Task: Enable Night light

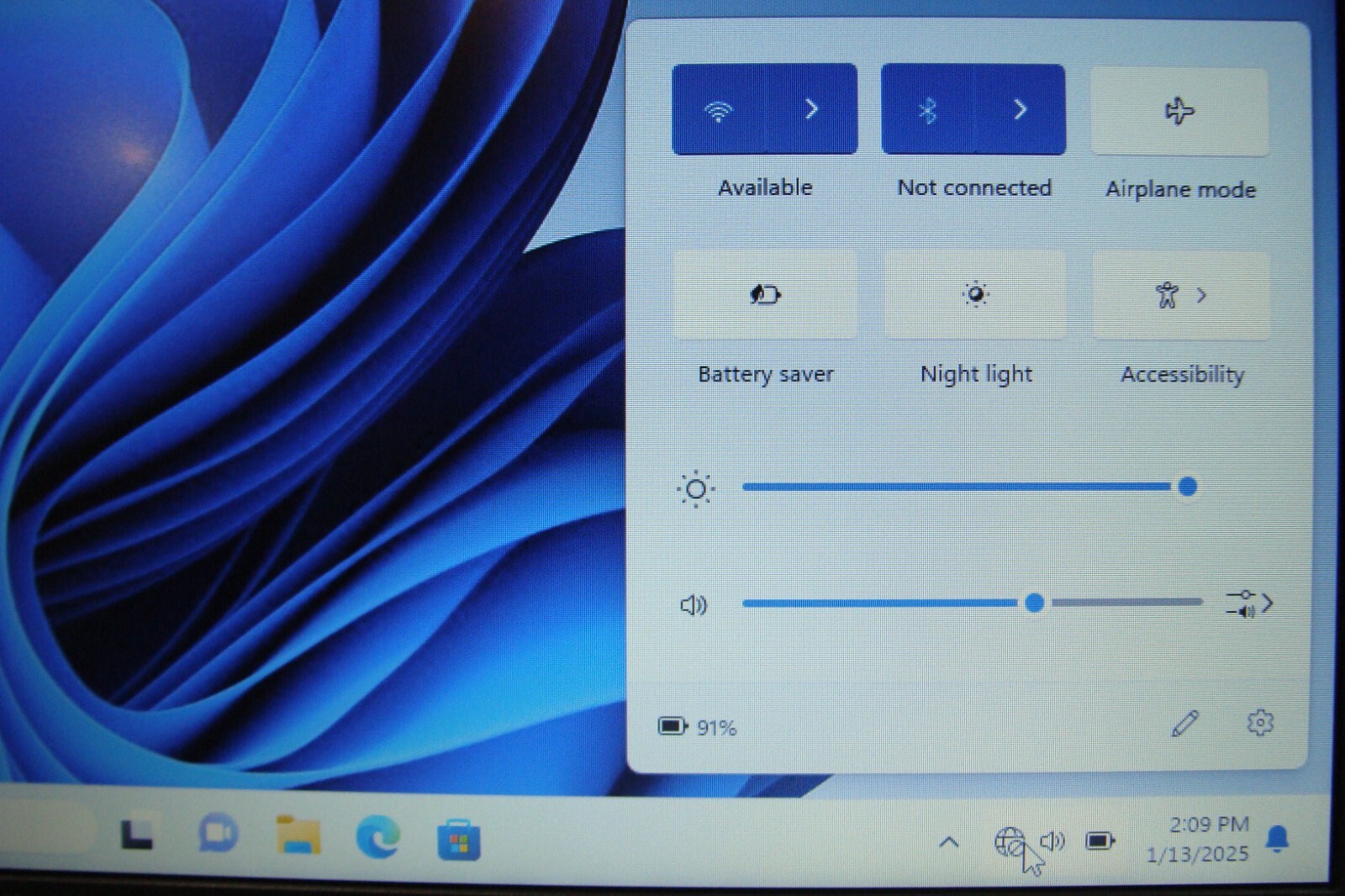Action: (975, 295)
